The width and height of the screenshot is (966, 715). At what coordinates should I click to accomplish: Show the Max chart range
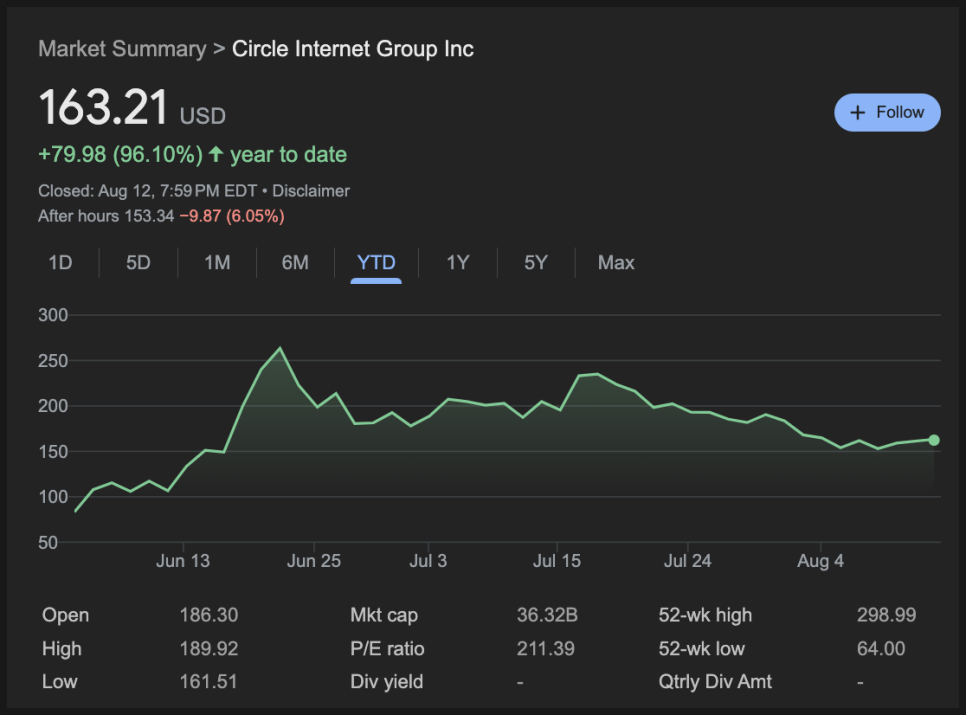tap(616, 263)
